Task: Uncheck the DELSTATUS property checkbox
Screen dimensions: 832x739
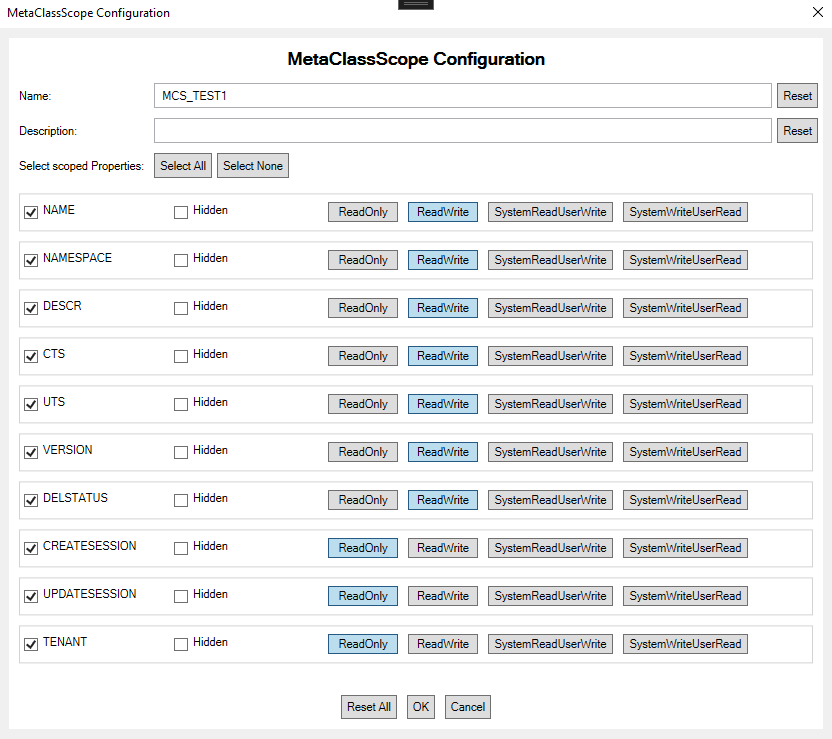Action: pyautogui.click(x=30, y=500)
